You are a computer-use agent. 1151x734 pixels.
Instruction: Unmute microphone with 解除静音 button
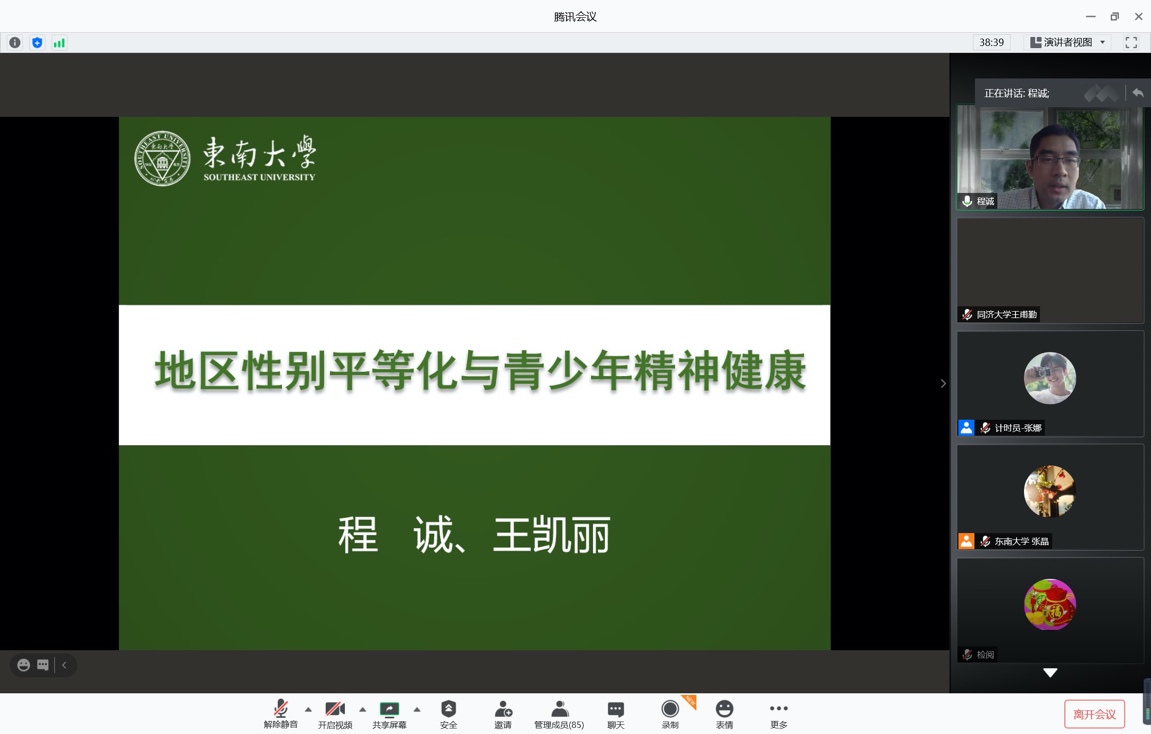281,713
